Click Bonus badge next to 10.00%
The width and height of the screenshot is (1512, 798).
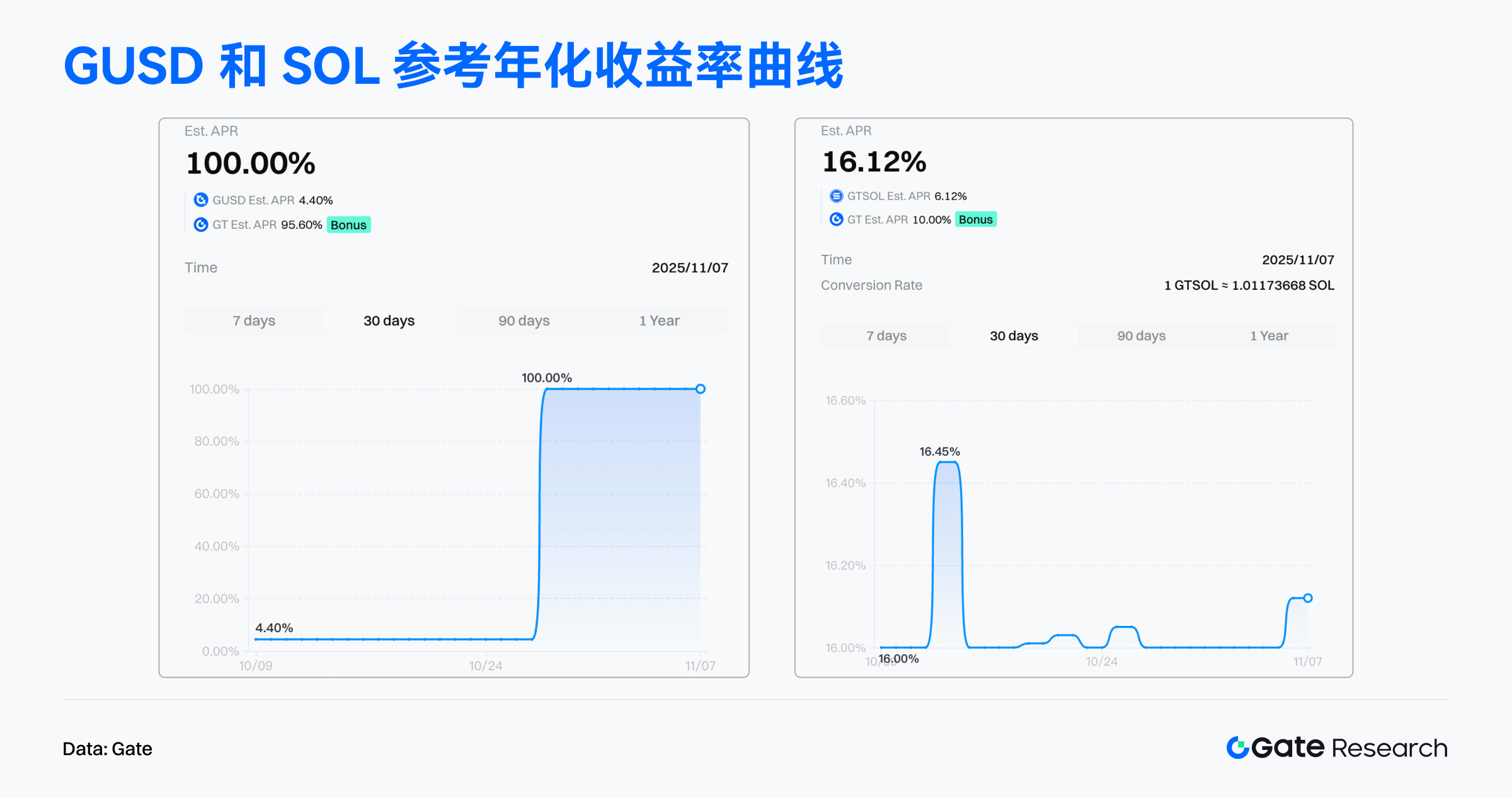click(x=975, y=219)
